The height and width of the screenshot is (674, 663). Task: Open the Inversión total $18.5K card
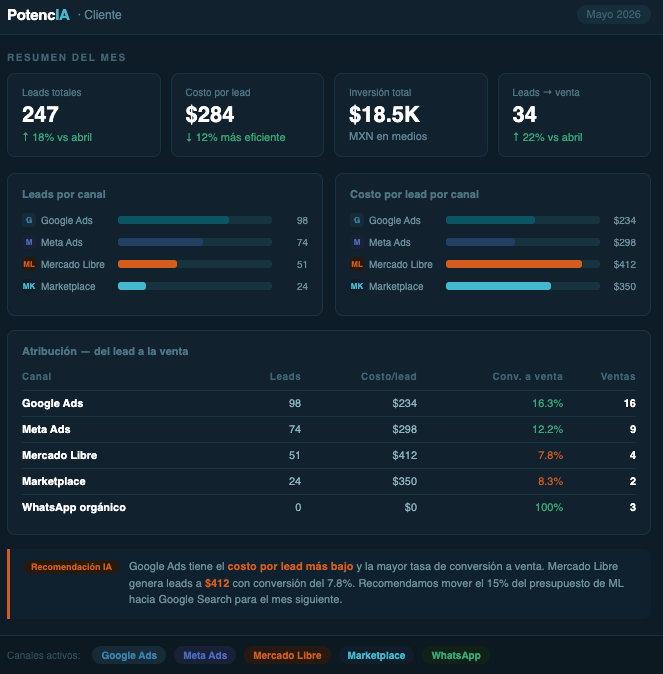click(x=411, y=115)
